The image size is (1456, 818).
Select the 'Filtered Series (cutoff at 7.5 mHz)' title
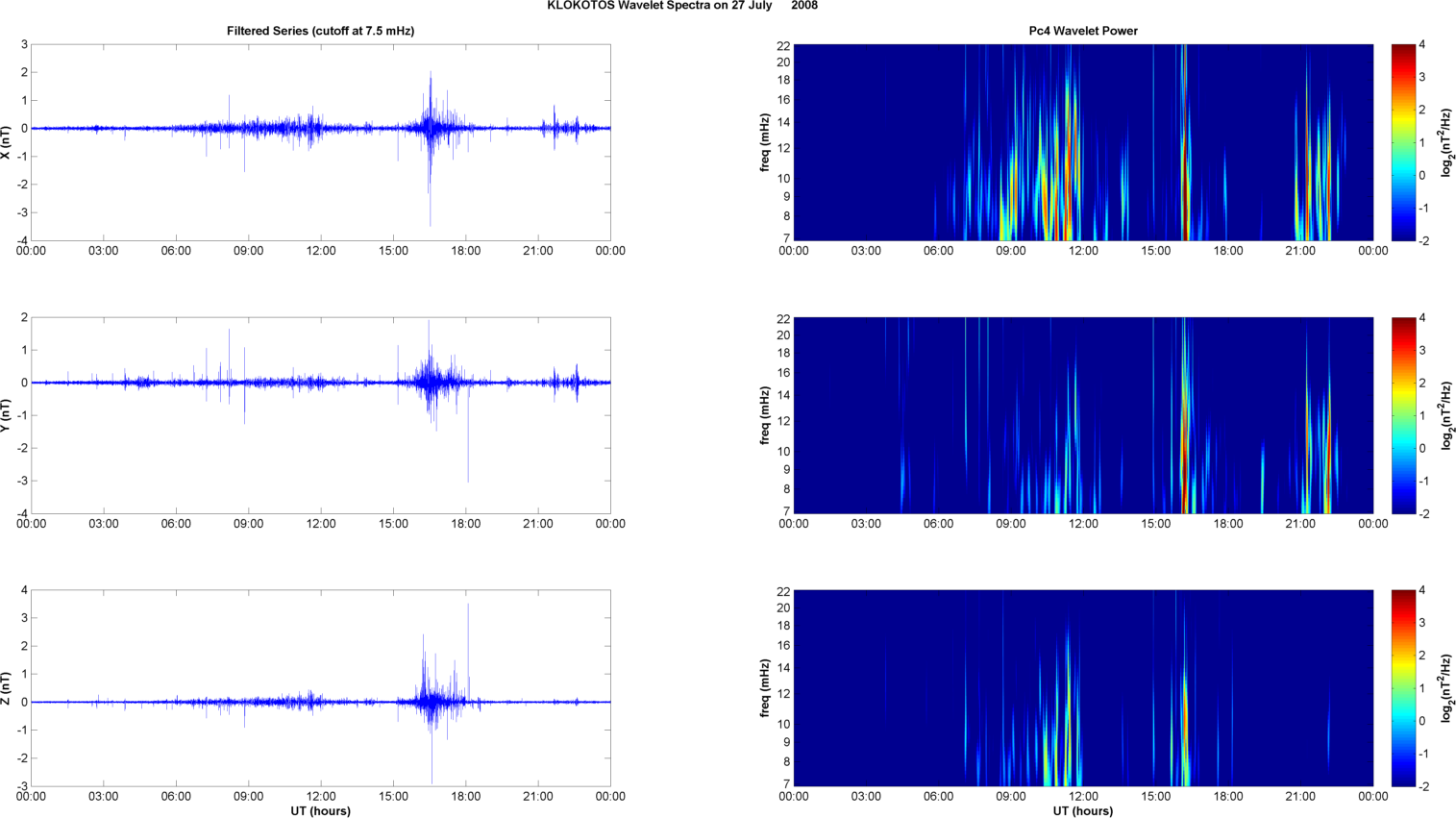coord(320,31)
